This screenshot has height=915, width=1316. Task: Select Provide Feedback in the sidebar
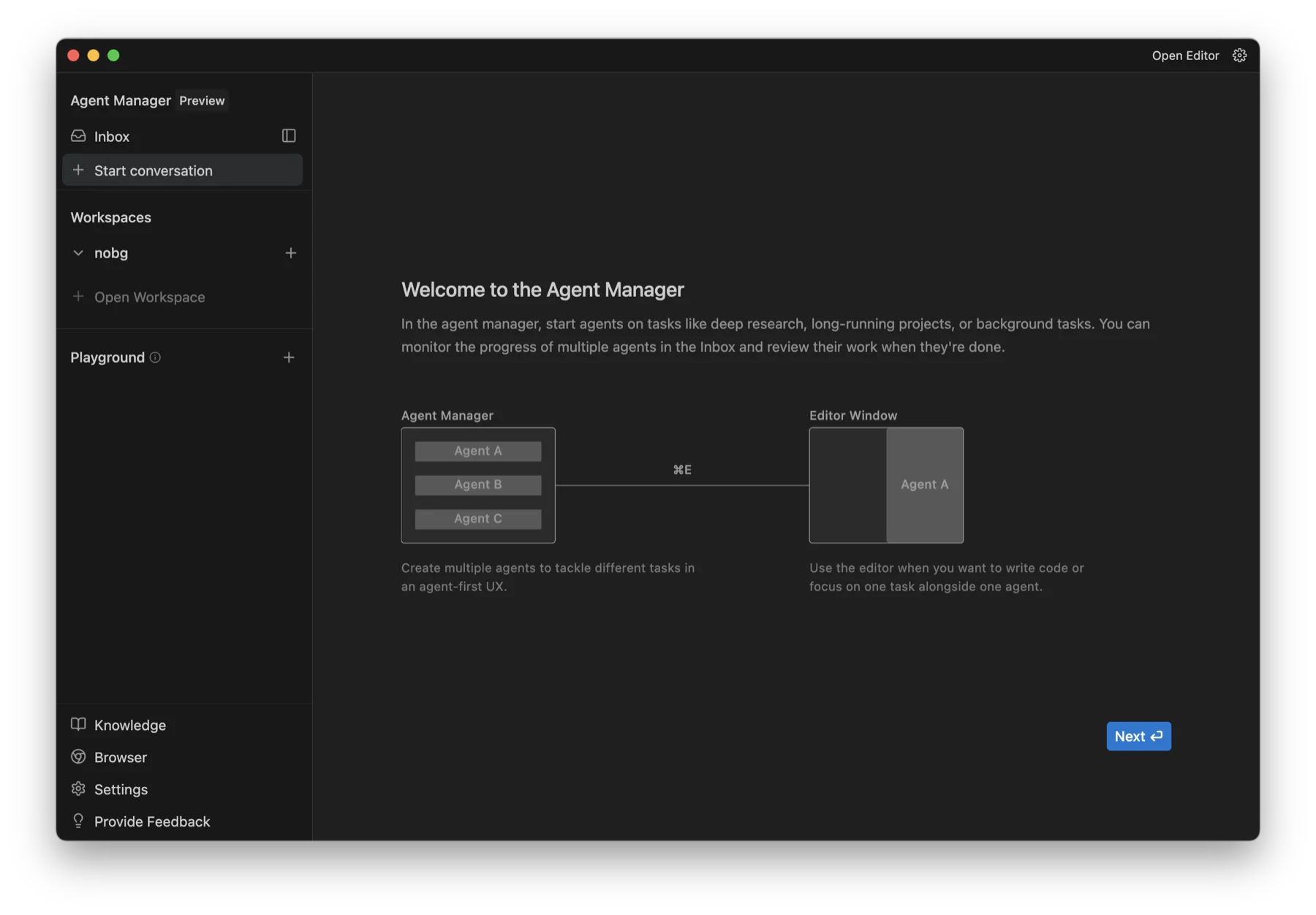point(151,821)
